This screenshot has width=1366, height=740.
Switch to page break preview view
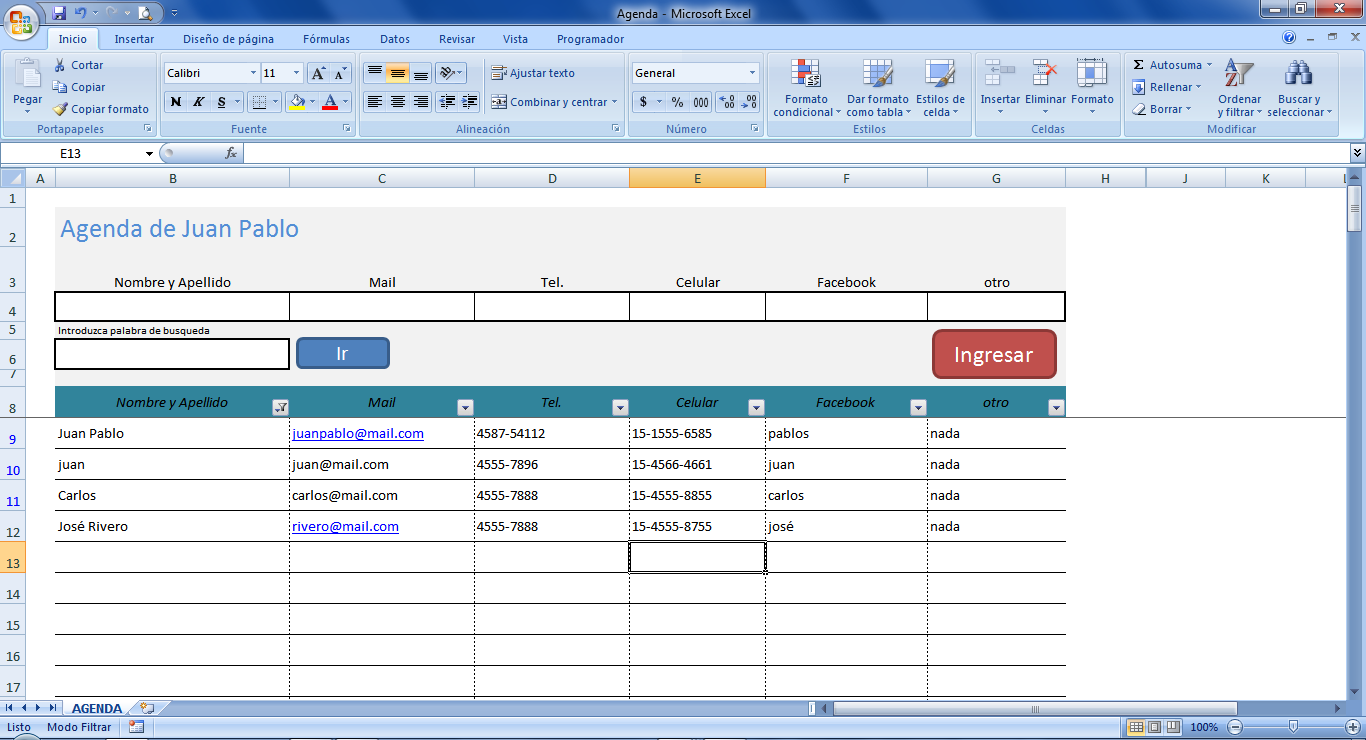pyautogui.click(x=1173, y=727)
